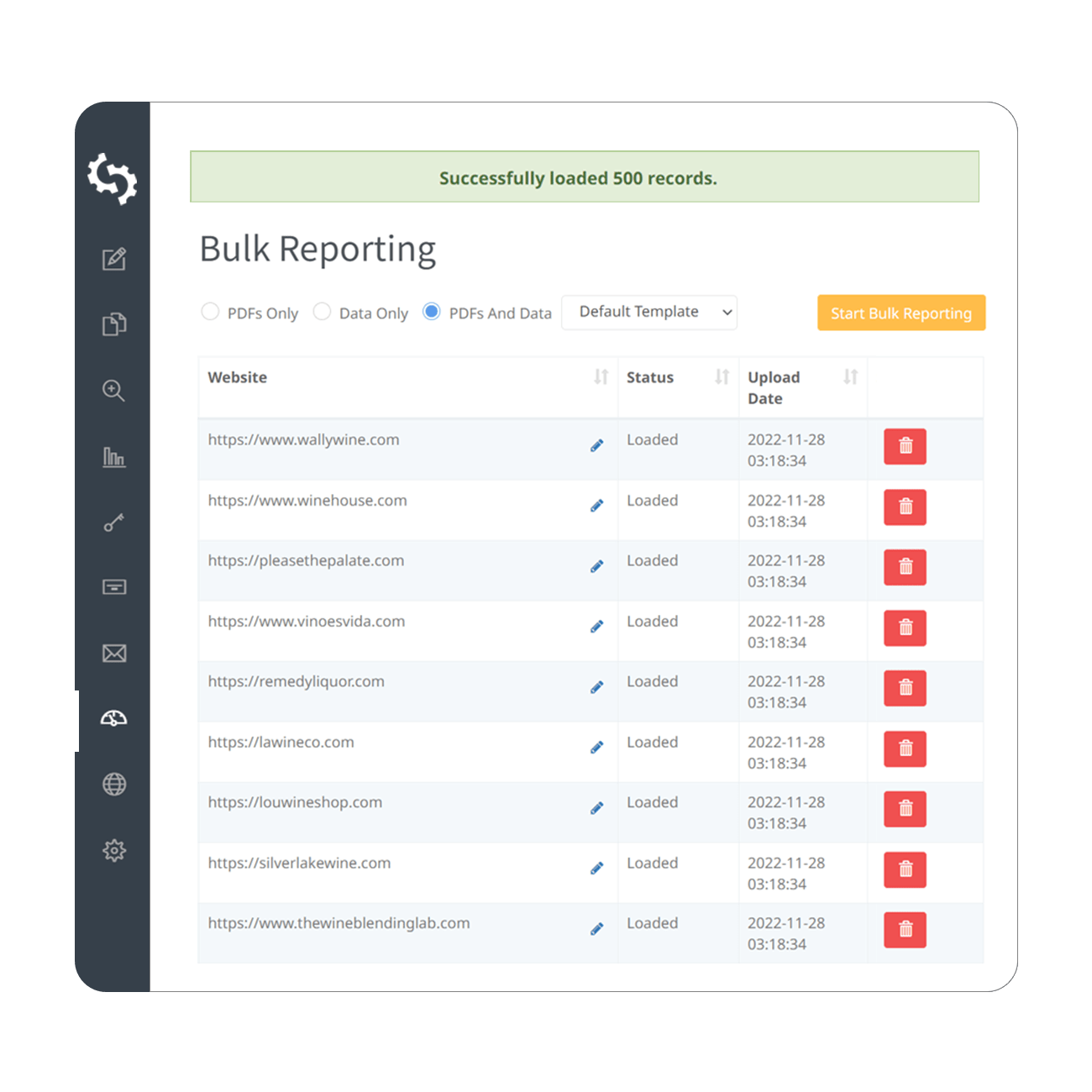This screenshot has width=1092, height=1092.
Task: Open the bar chart sidebar icon
Action: pyautogui.click(x=114, y=457)
